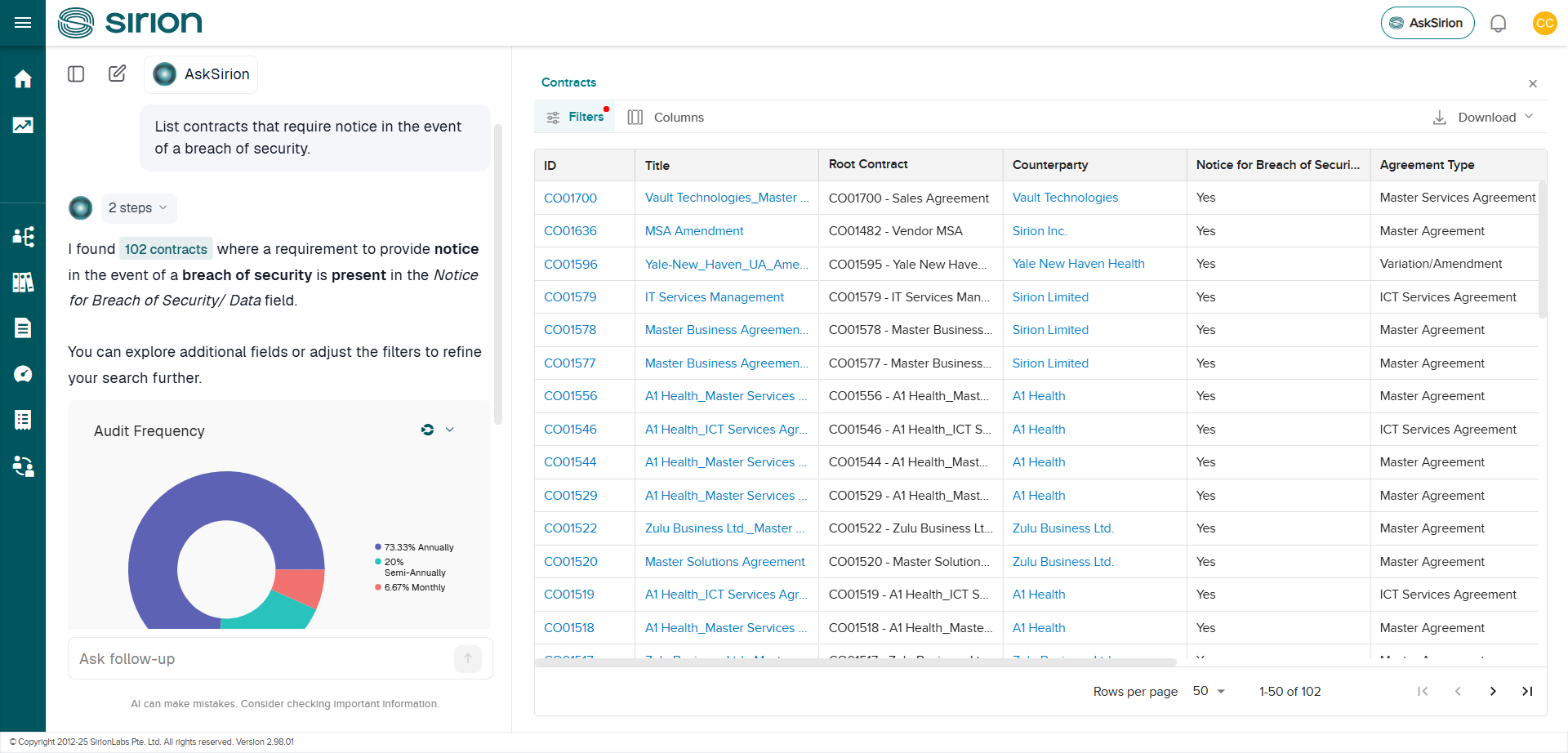Go to the first page of results

1423,691
